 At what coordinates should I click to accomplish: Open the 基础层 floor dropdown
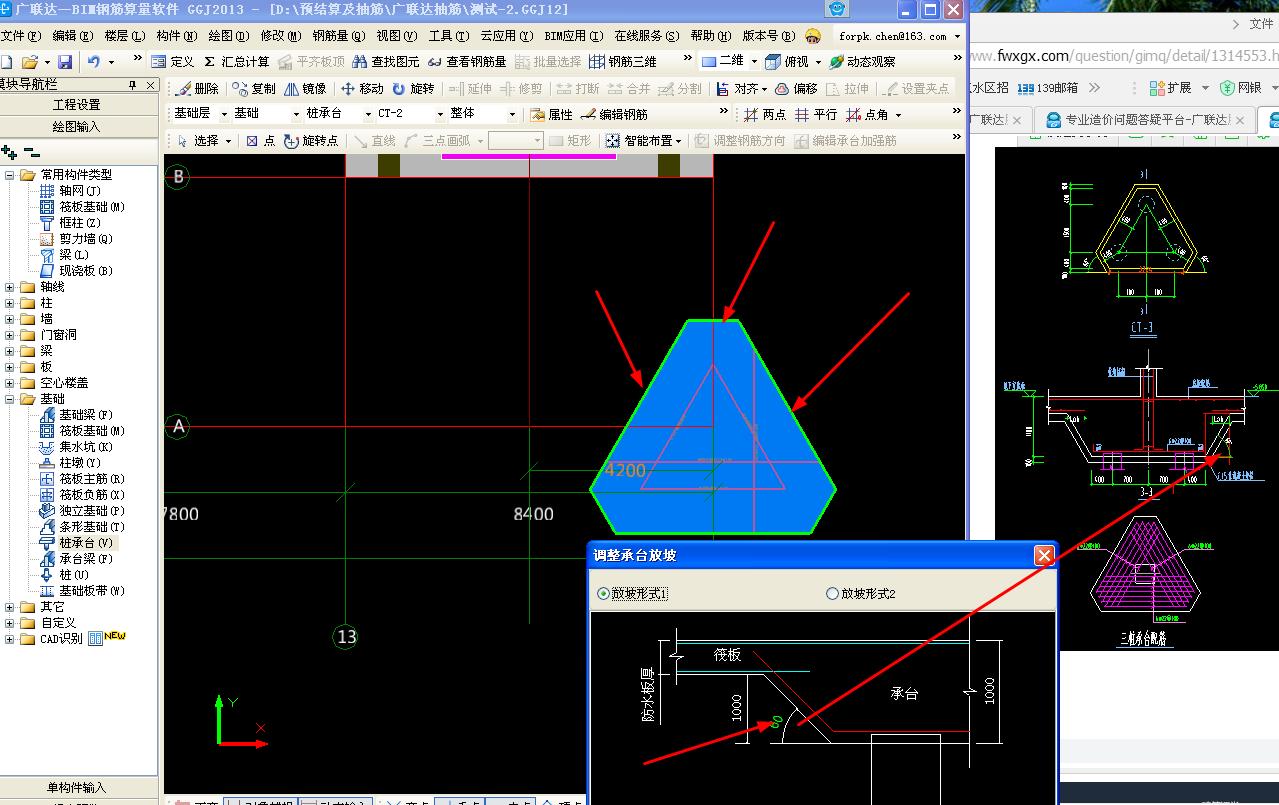[x=224, y=114]
